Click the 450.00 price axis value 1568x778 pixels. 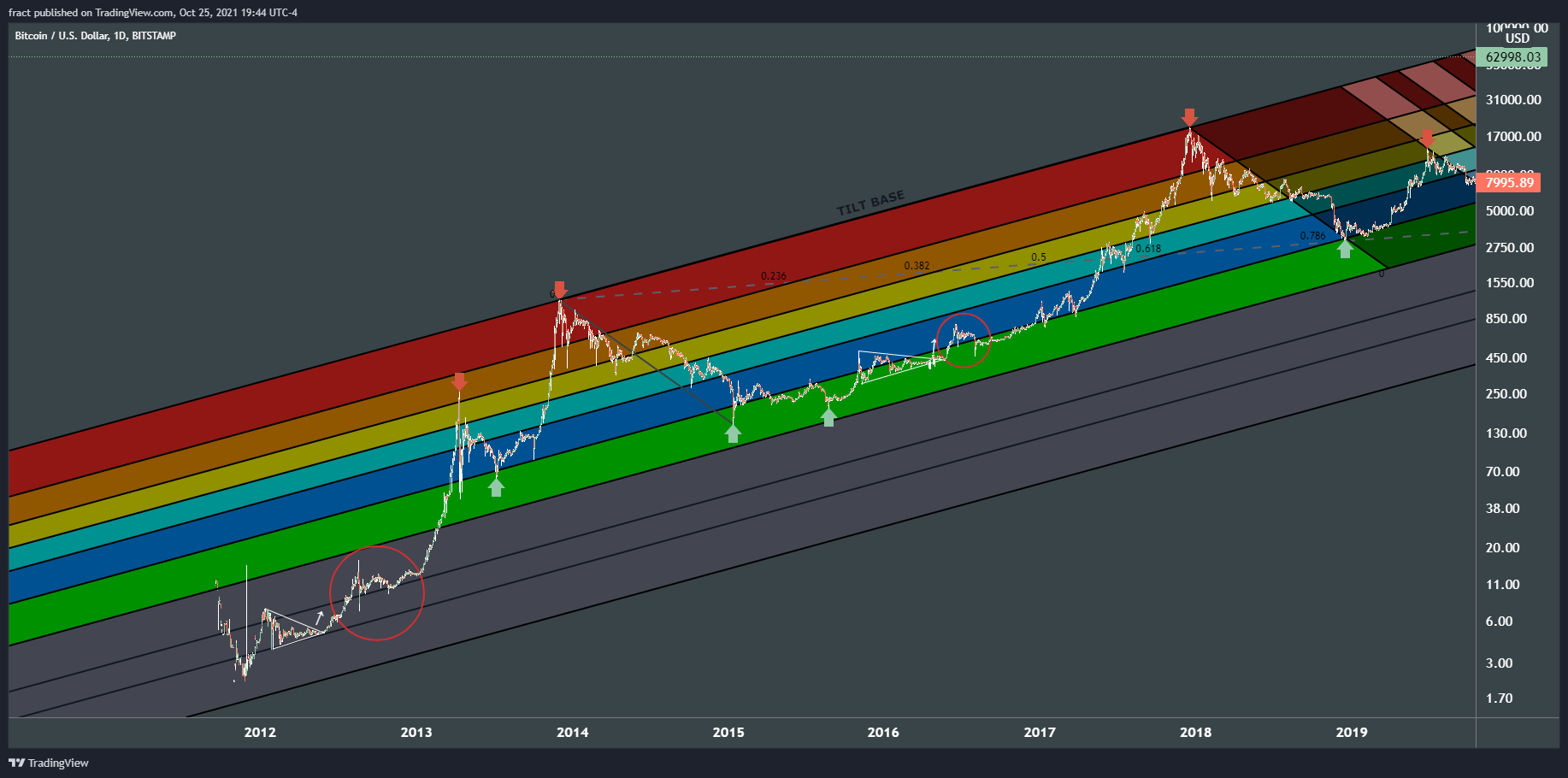tap(1506, 358)
